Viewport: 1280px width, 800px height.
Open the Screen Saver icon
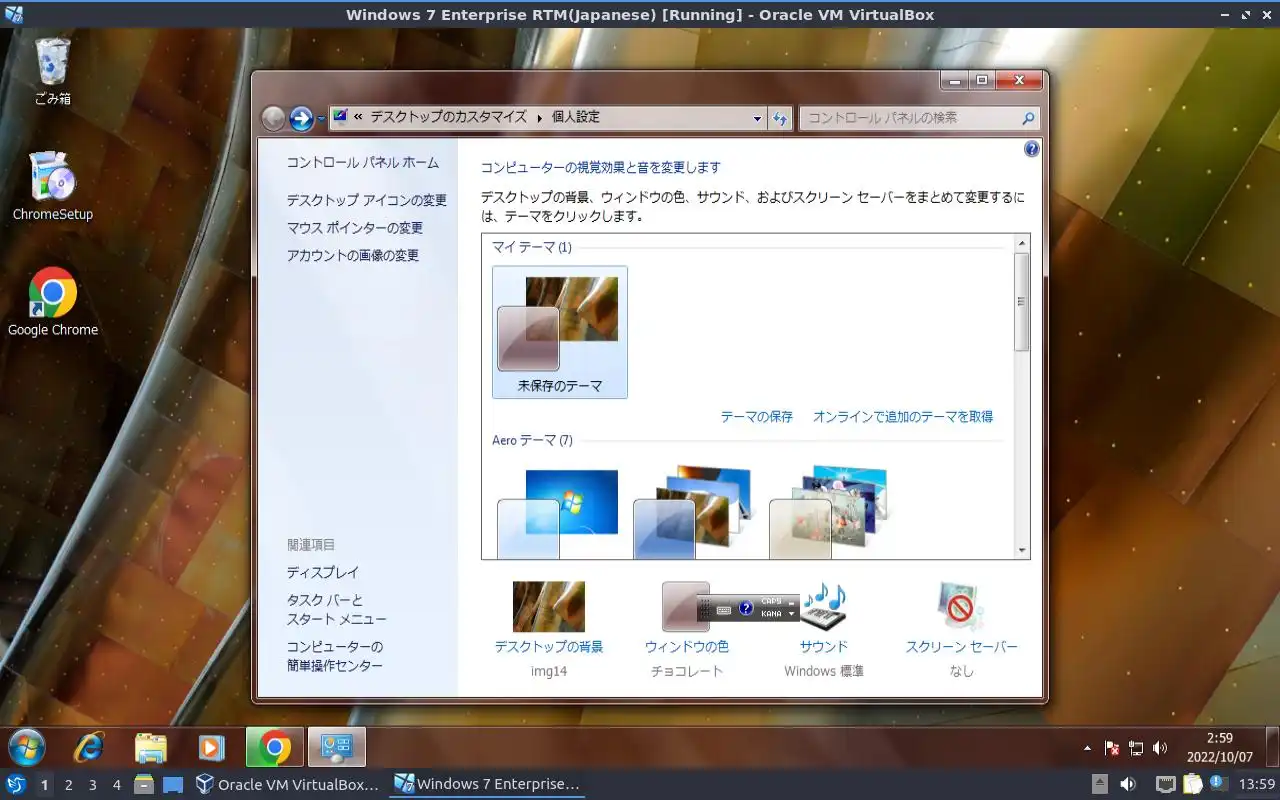point(961,606)
